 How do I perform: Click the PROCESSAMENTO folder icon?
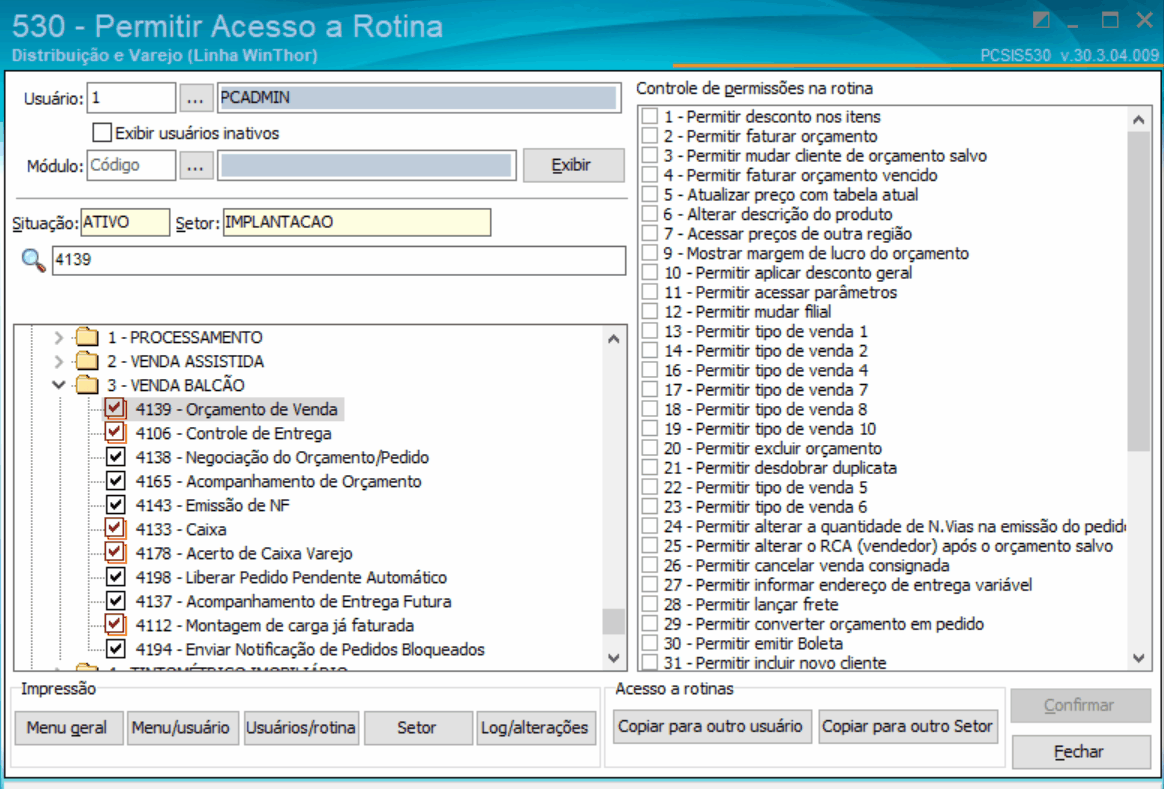[x=87, y=337]
